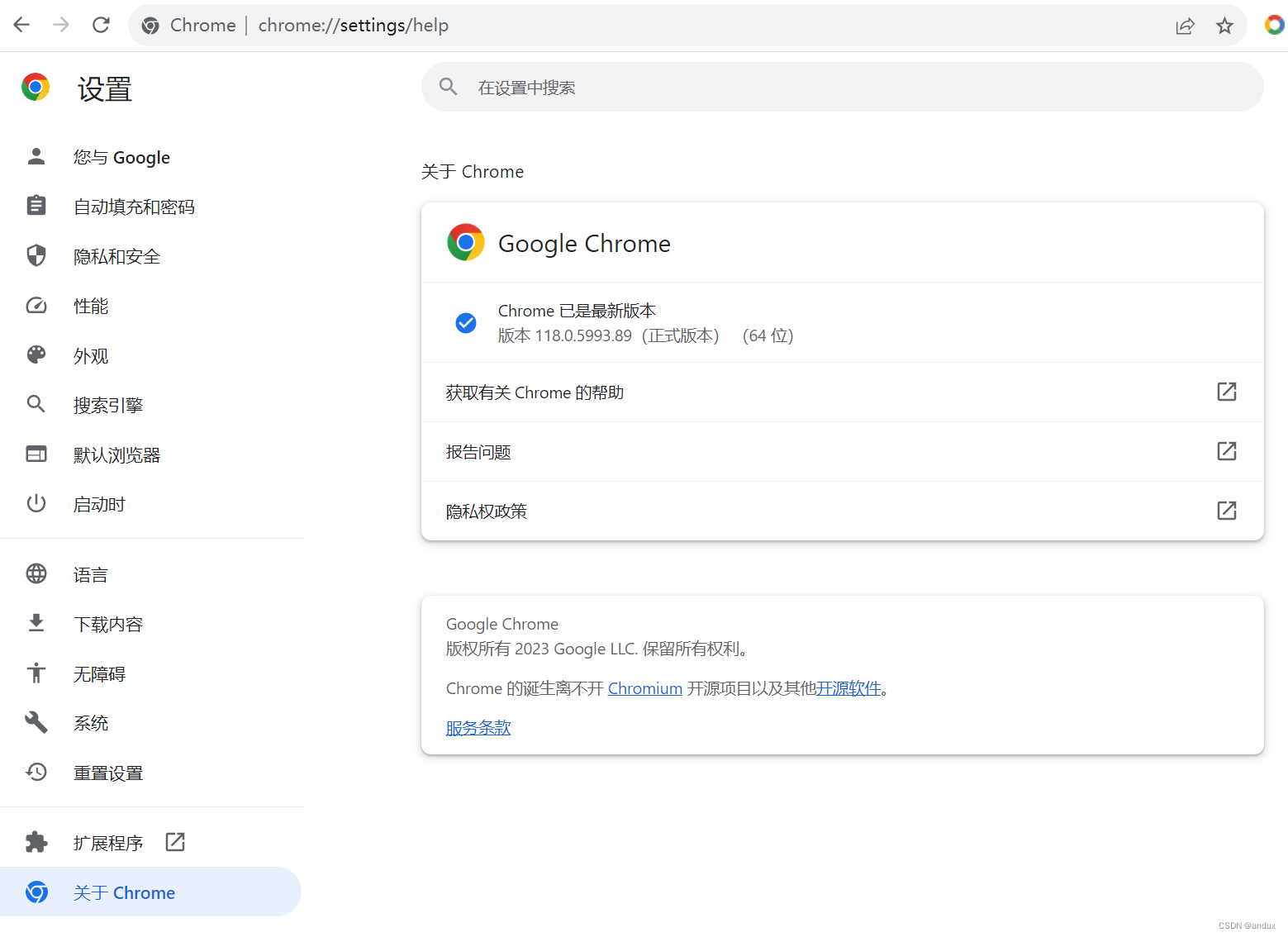Go to 隐私和安全 settings

152,256
